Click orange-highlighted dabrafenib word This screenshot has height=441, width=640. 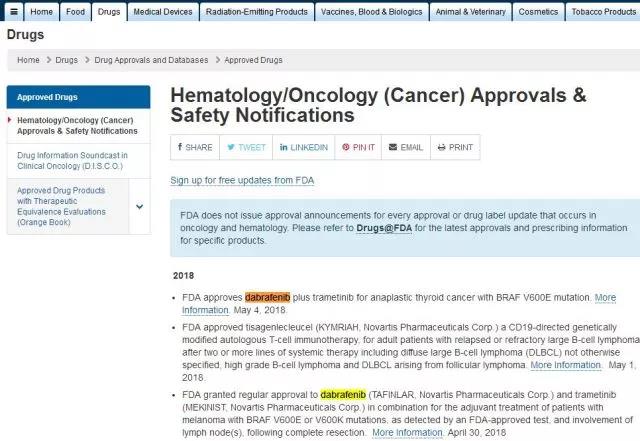267,298
